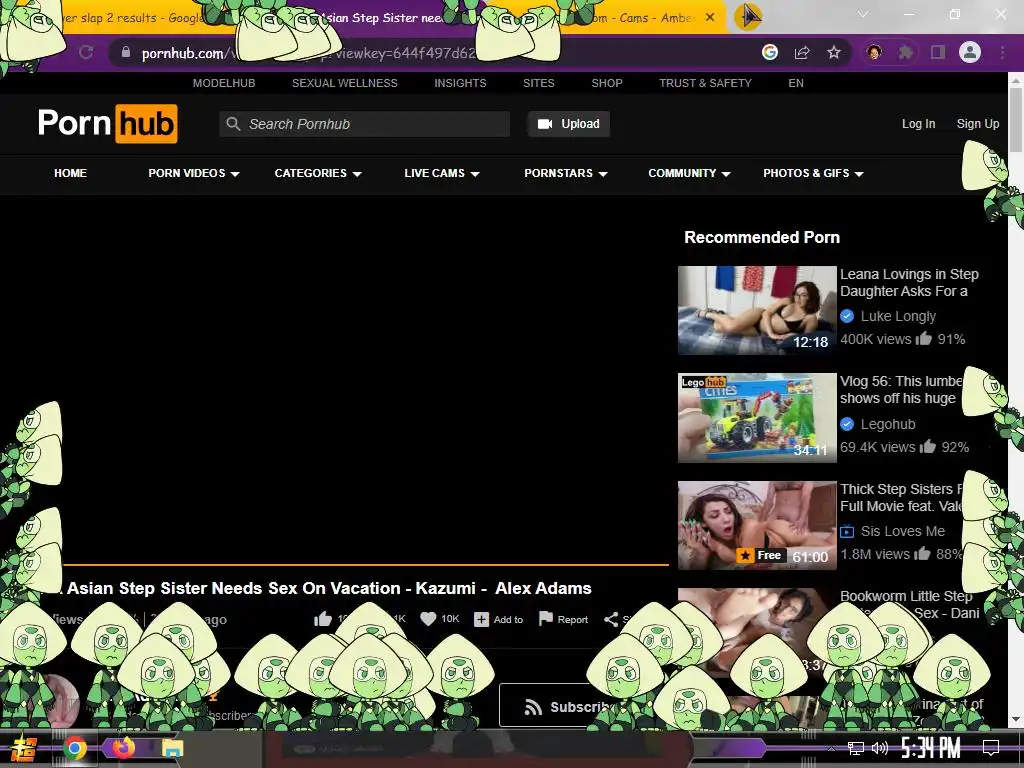The image size is (1024, 768).
Task: Open the tab search chevron in title bar
Action: pyautogui.click(x=863, y=14)
